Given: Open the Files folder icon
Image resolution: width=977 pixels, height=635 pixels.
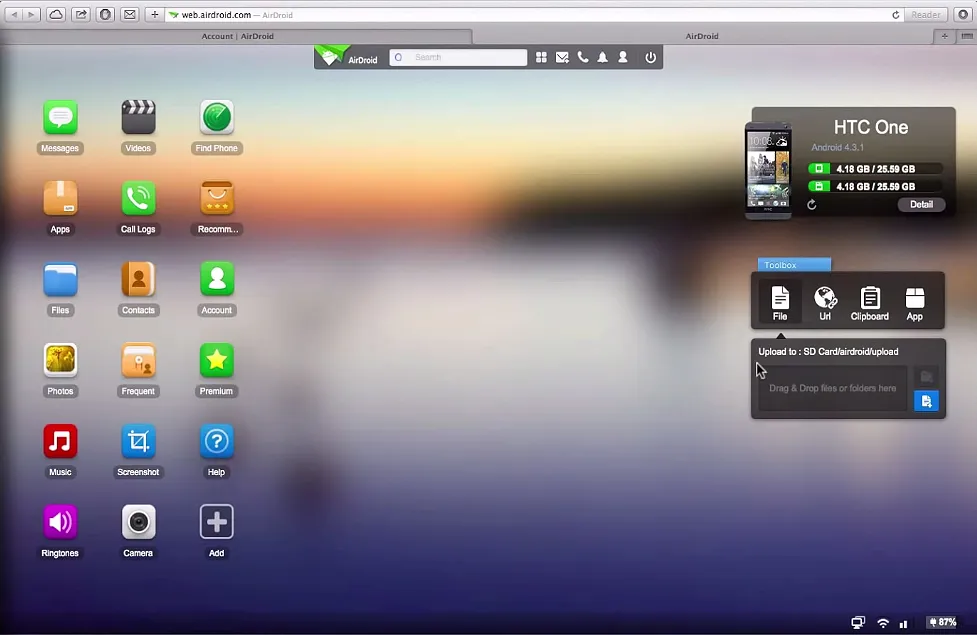Looking at the screenshot, I should (60, 279).
